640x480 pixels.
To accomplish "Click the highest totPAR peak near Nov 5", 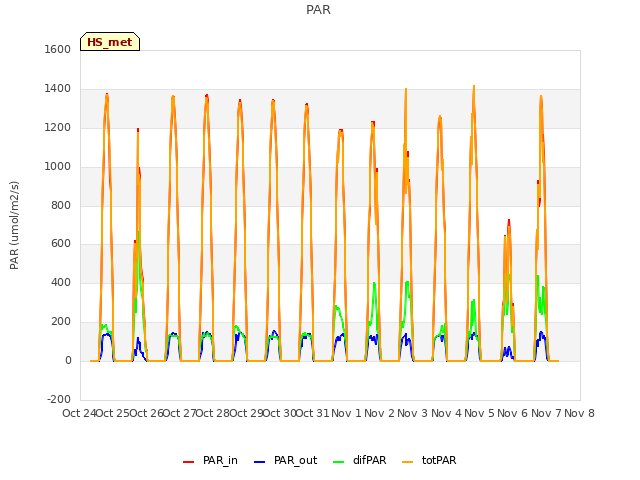I will (x=474, y=87).
